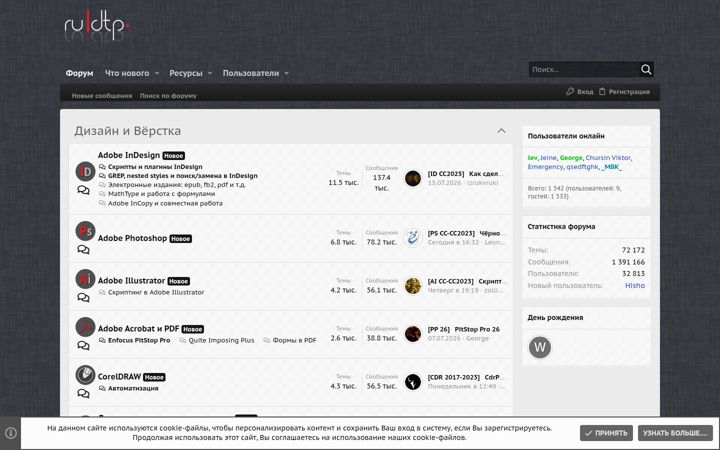Click the Узнать больше button
The height and width of the screenshot is (450, 720).
coord(675,433)
